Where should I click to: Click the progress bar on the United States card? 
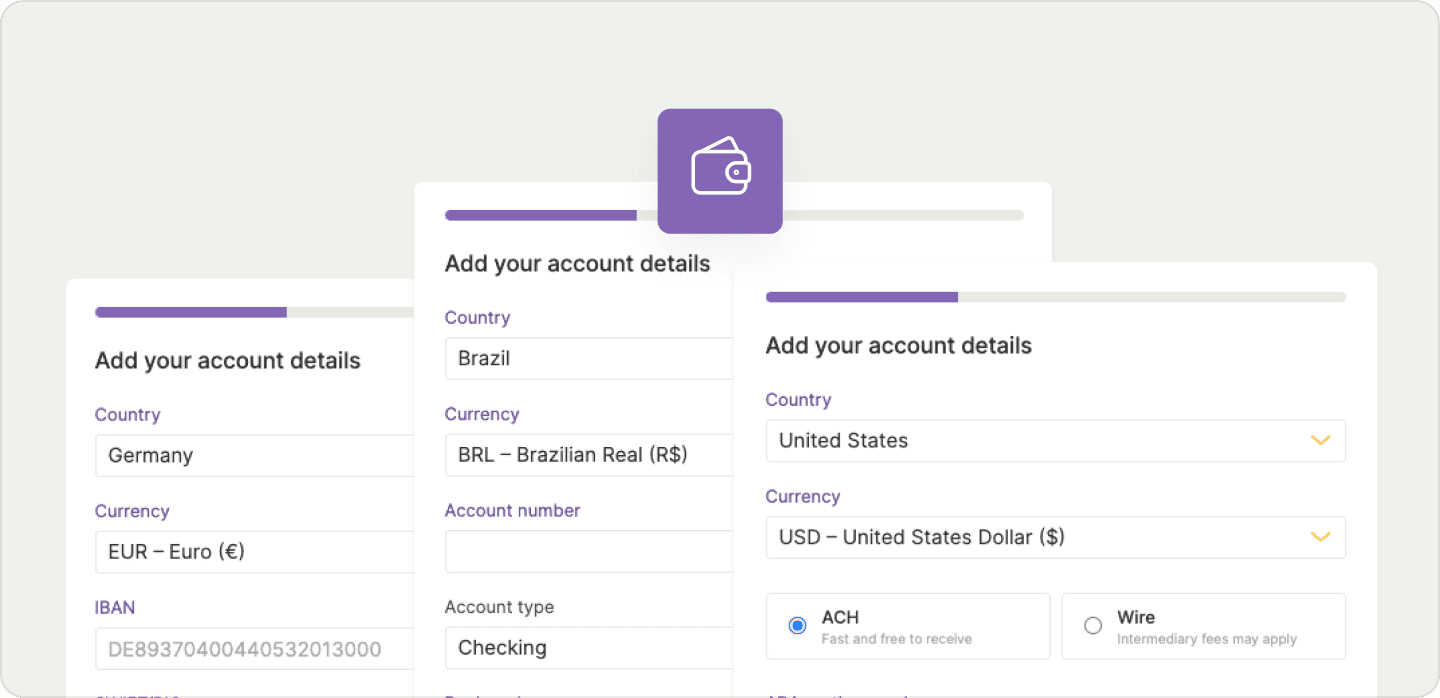coord(1055,296)
